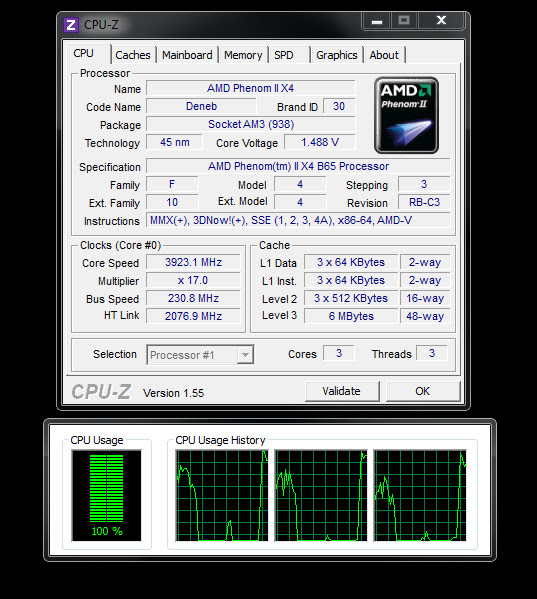
Task: Click the Bus Speed value '230.8 MHz'
Action: (193, 298)
